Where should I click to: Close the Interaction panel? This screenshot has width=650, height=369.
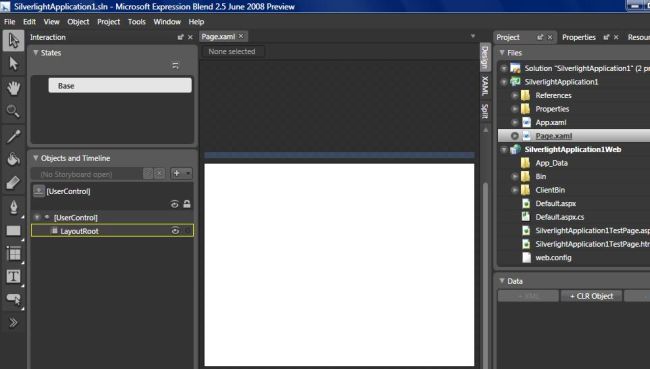pos(190,37)
